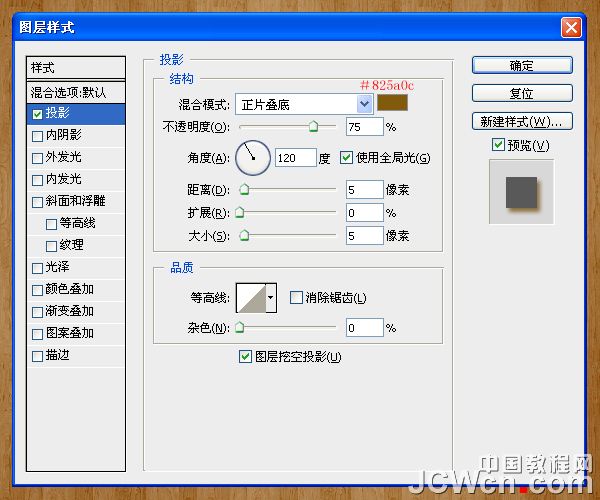Select 样式 in the left panel
This screenshot has width=600, height=500.
(x=76, y=68)
